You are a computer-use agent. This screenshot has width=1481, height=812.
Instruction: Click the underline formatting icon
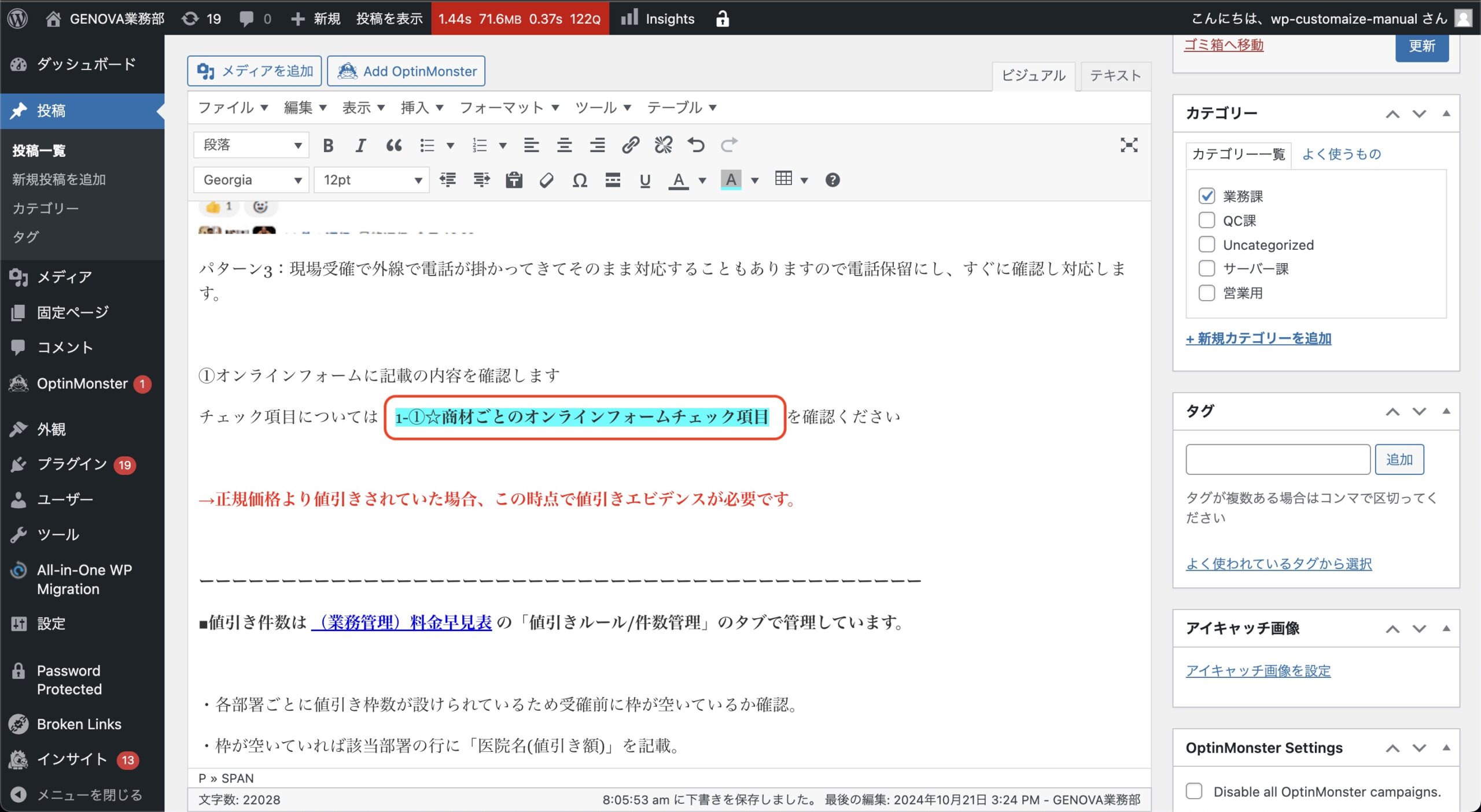tap(645, 180)
